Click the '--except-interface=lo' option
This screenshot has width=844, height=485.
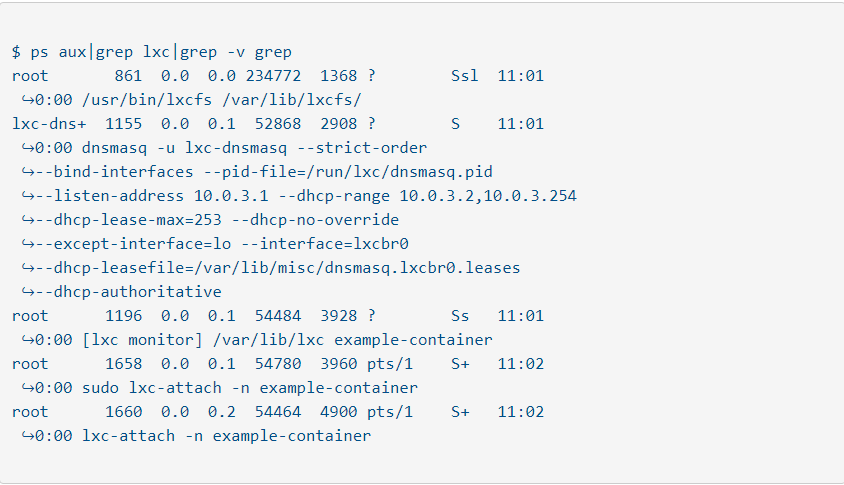(133, 244)
